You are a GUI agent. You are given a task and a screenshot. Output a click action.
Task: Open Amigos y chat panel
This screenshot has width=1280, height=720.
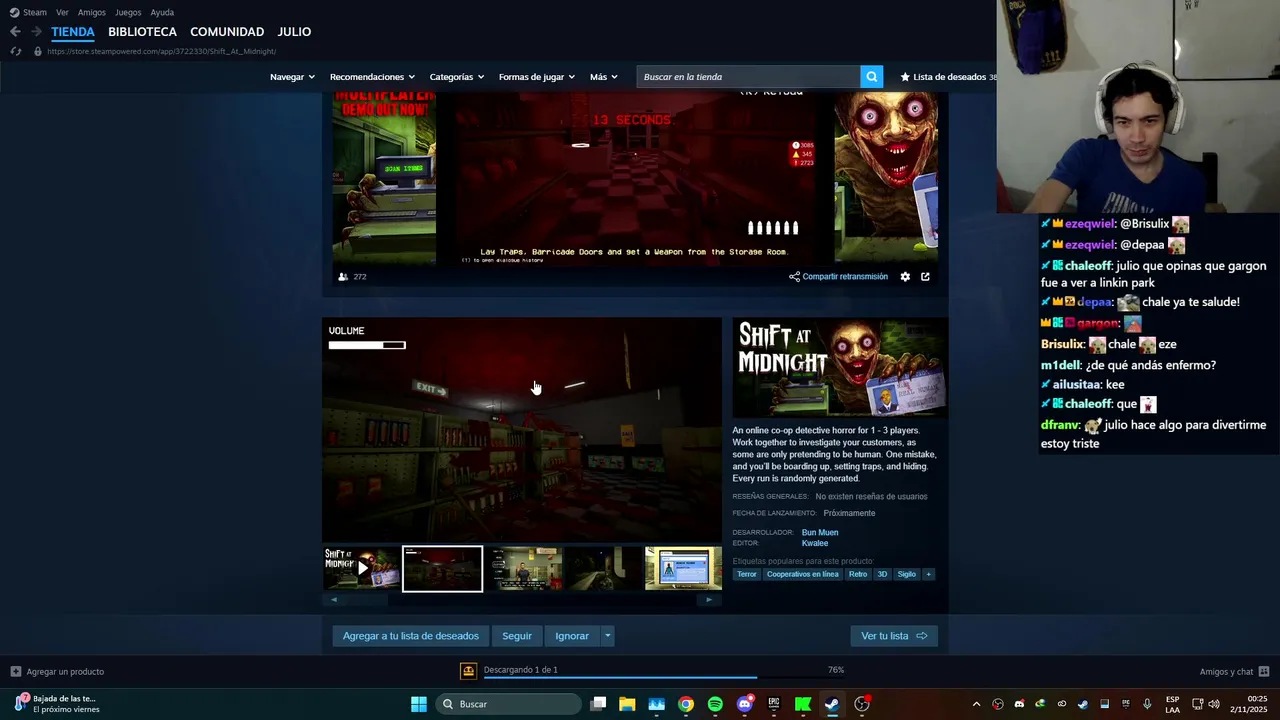click(1234, 671)
